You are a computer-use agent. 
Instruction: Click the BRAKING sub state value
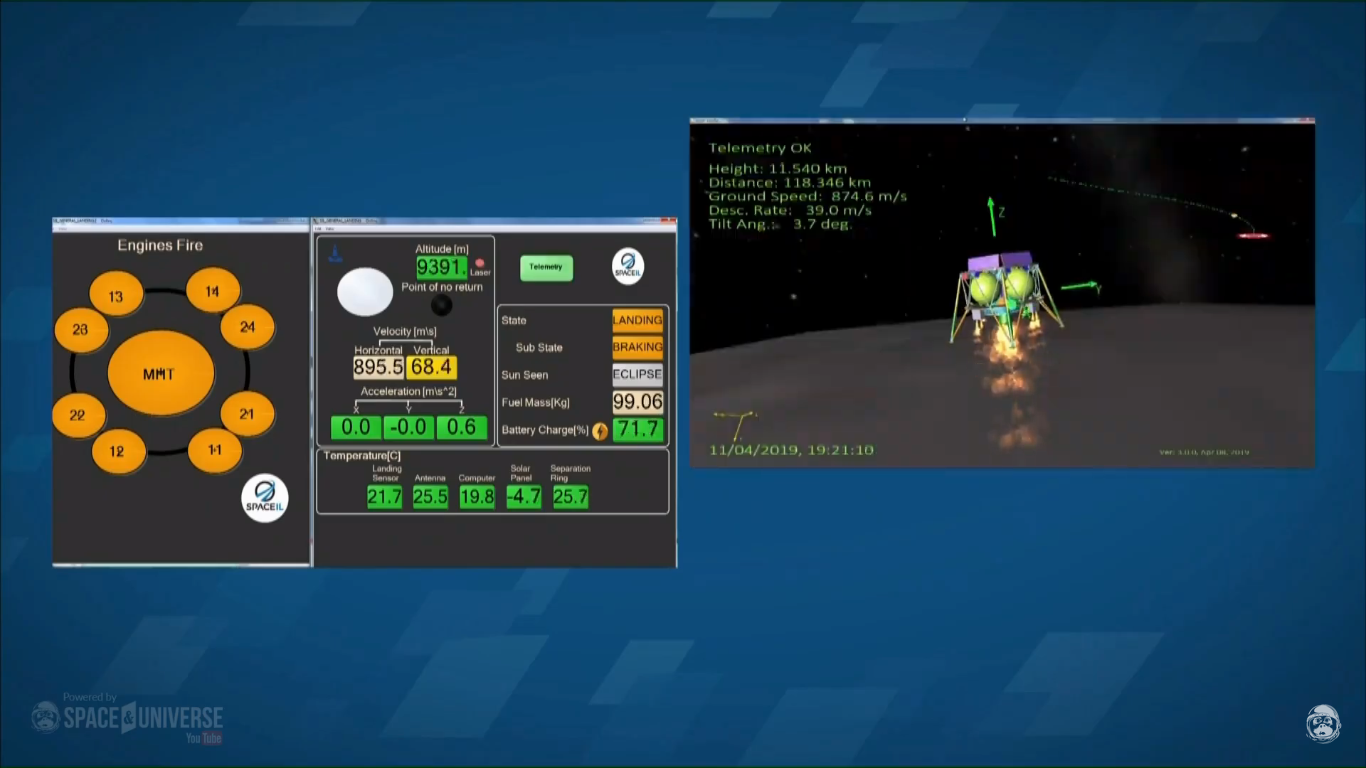coord(638,347)
